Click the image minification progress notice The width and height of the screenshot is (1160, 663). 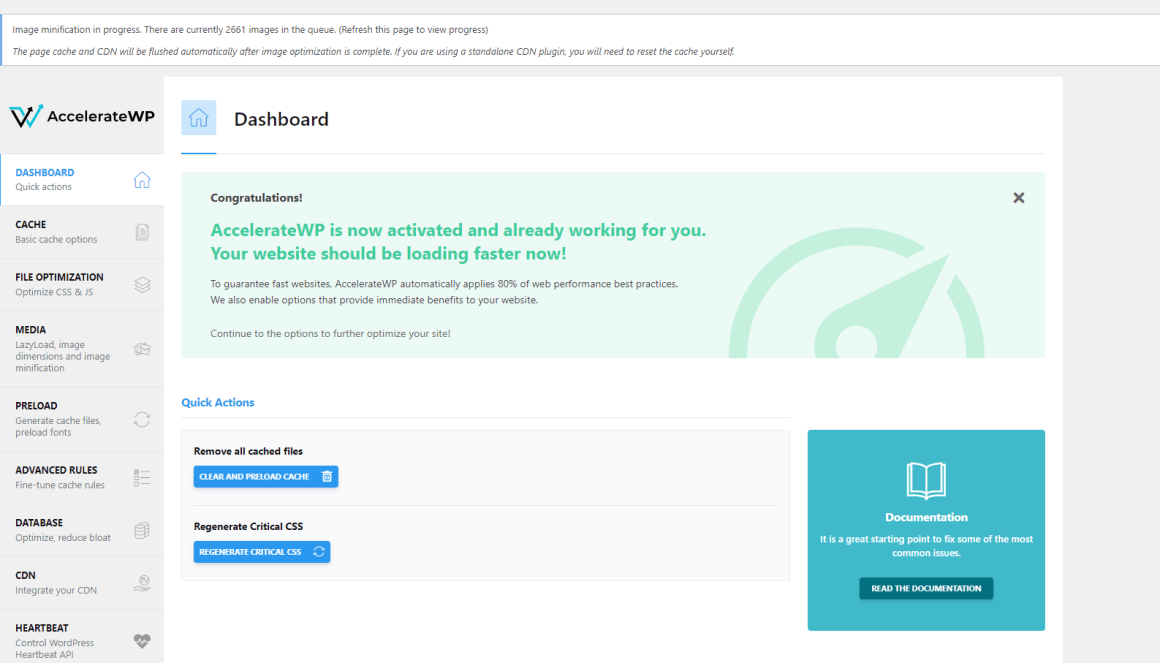[x=250, y=30]
